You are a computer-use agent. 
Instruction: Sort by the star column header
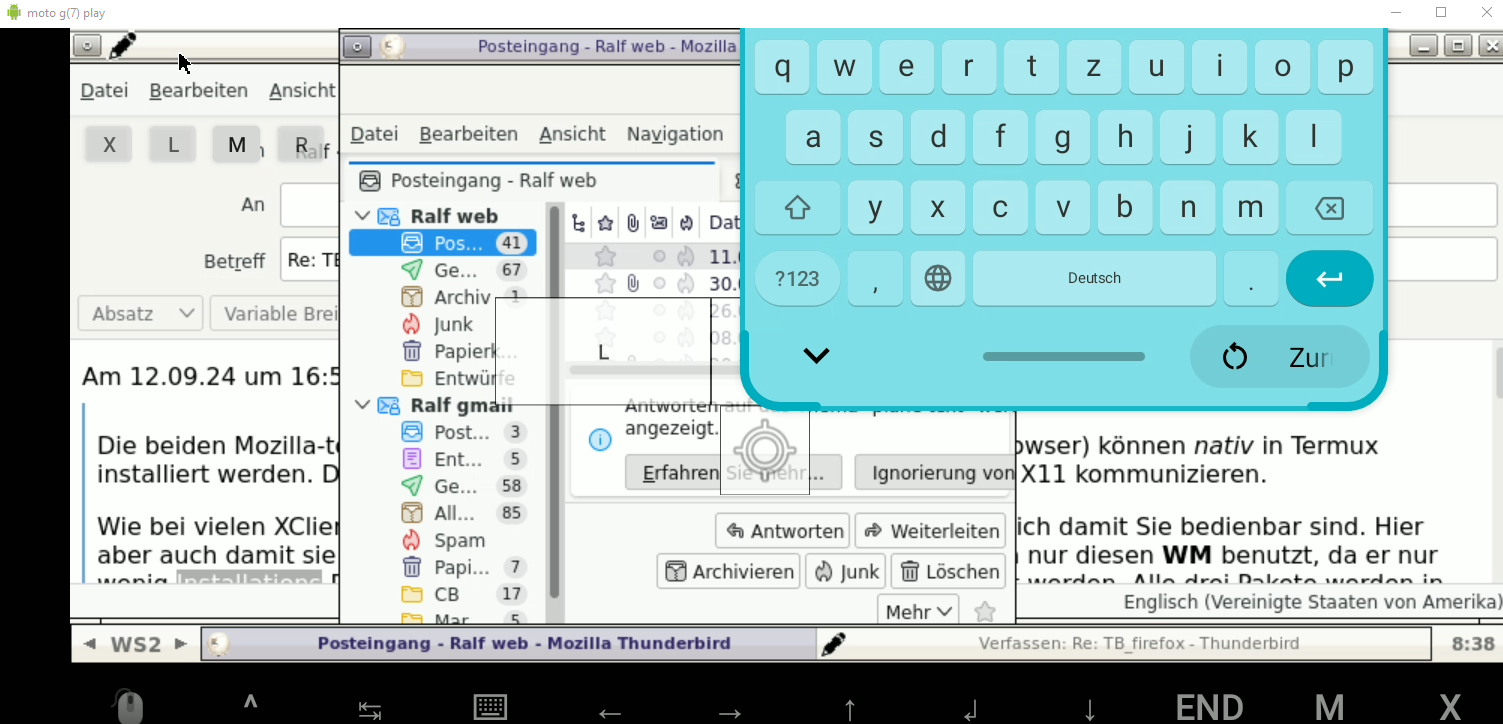pos(605,222)
